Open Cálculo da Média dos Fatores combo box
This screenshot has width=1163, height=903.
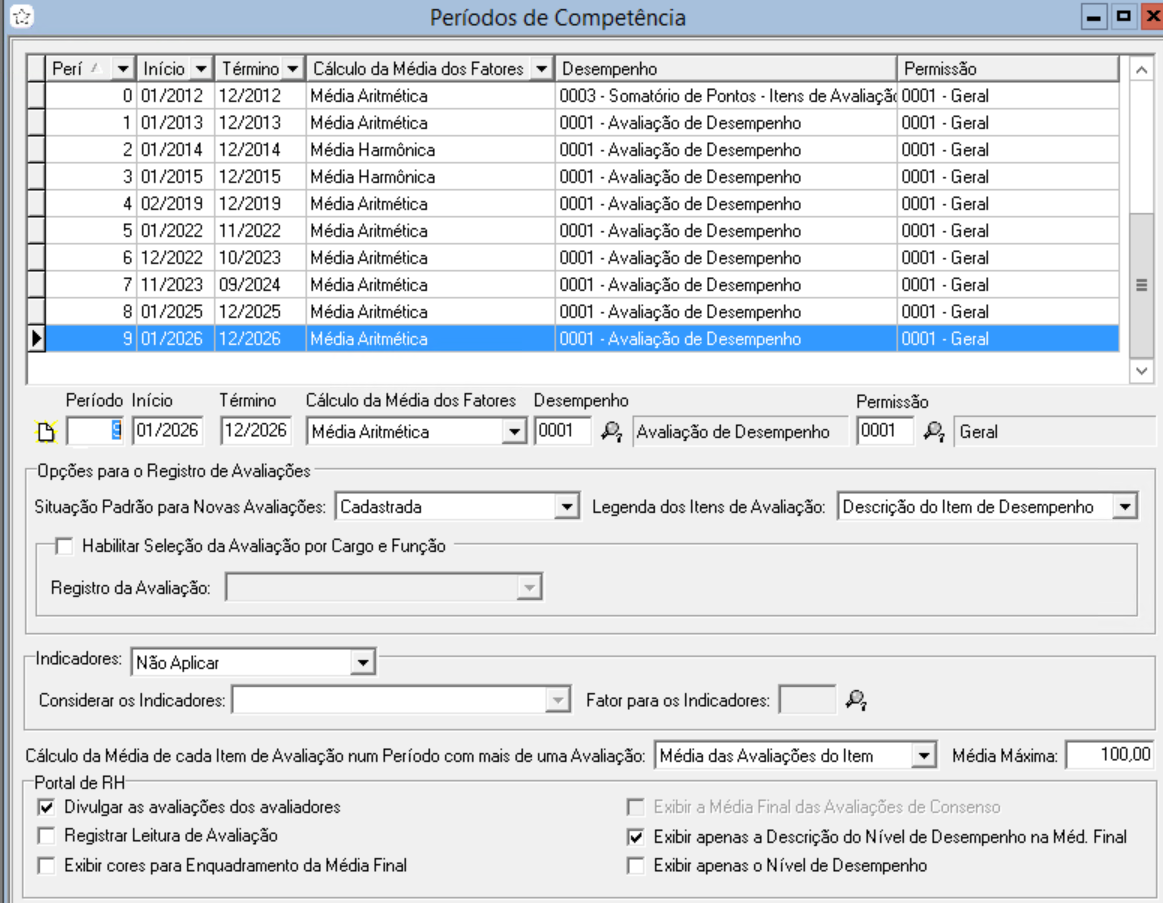[514, 432]
